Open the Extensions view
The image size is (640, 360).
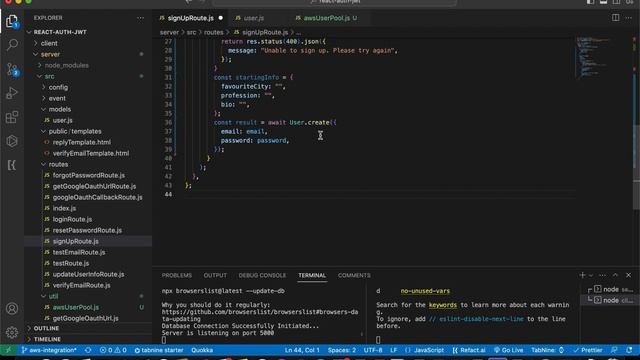tap(12, 118)
